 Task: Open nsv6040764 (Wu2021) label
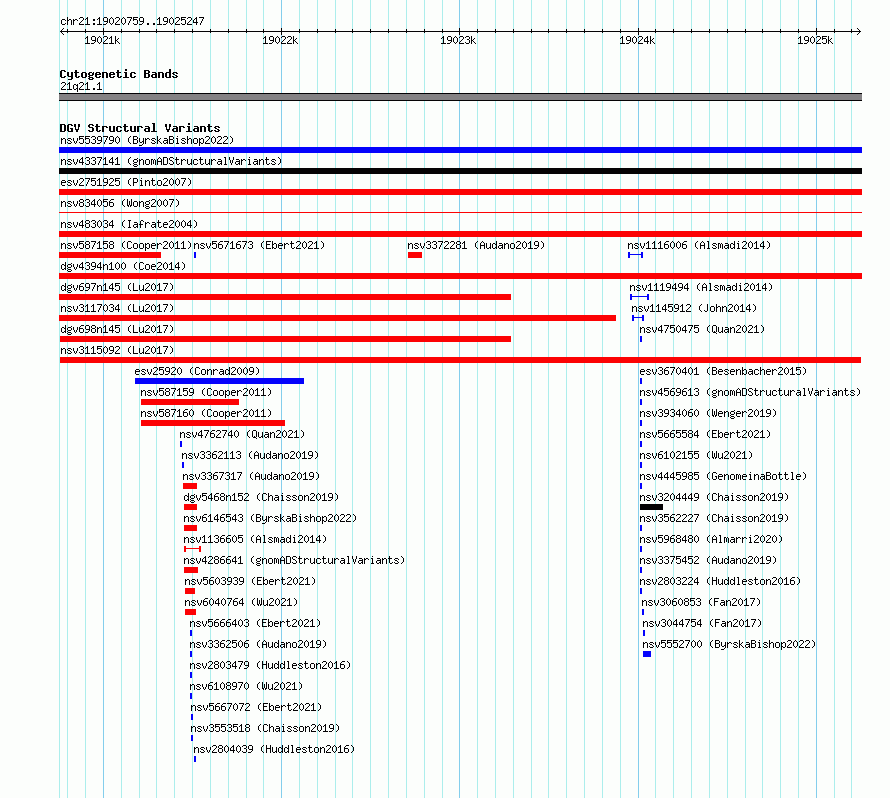coord(241,602)
